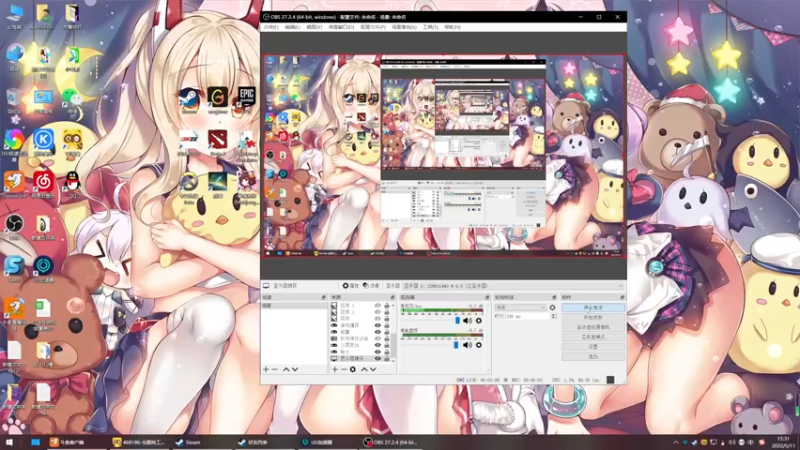
Task: Show hidden system tray icons chevron
Action: point(676,442)
